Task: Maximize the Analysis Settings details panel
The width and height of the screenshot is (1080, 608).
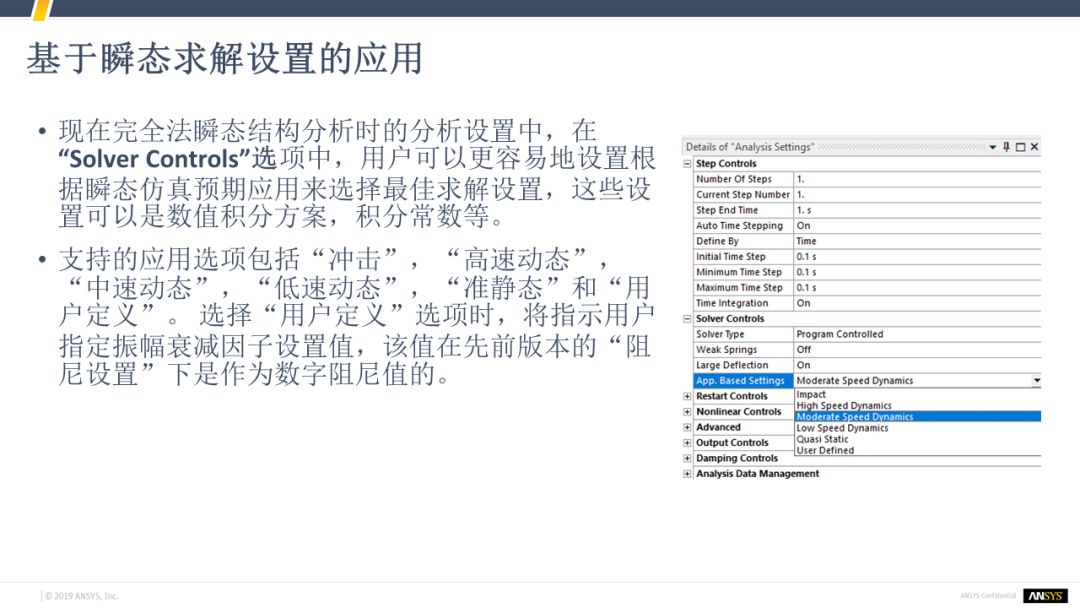Action: click(1020, 147)
